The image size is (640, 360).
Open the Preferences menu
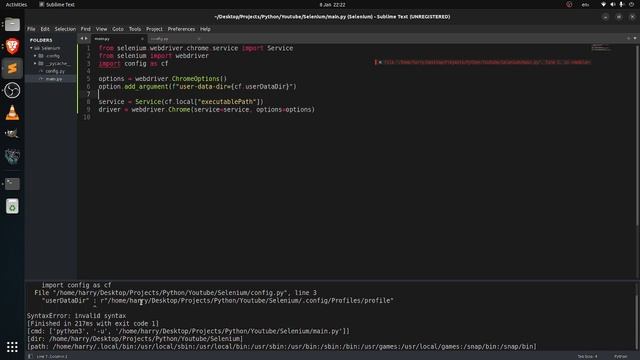point(181,29)
